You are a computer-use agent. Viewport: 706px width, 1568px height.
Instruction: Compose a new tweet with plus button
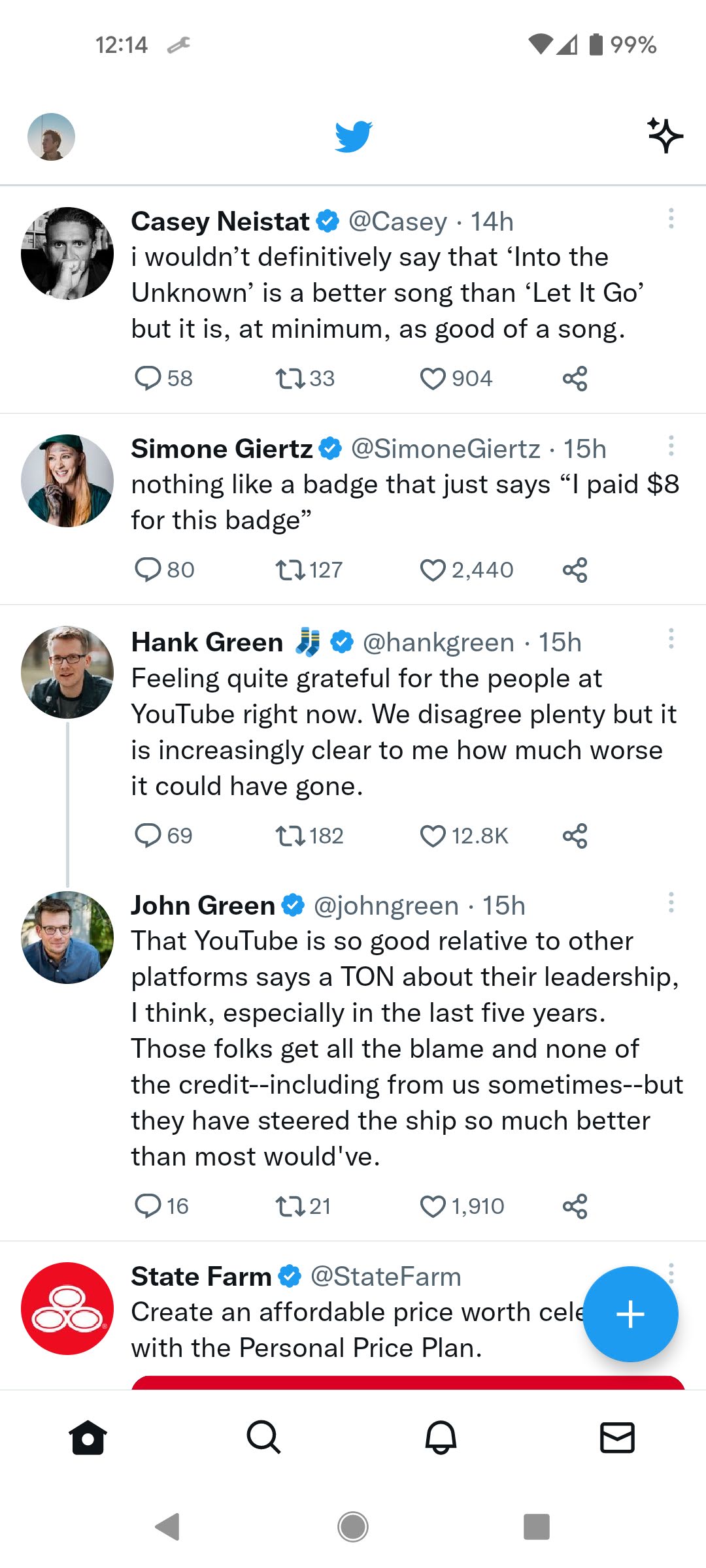click(630, 1314)
